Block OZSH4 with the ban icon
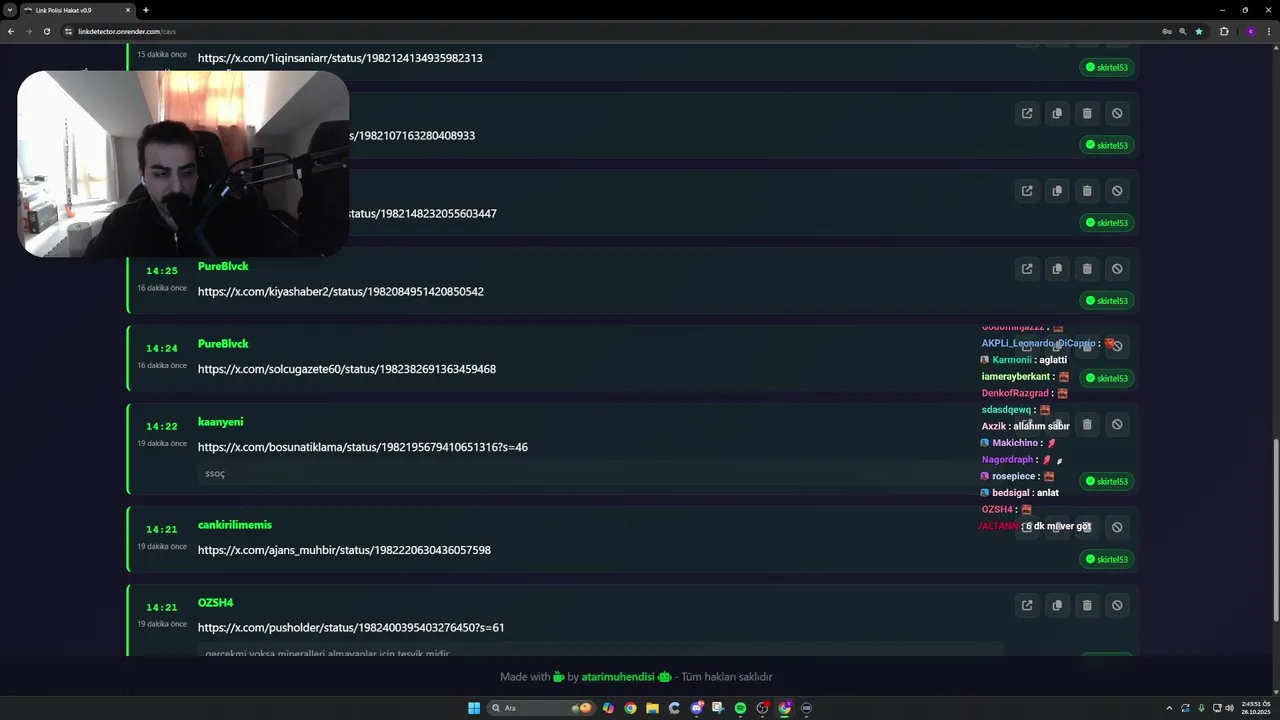Image resolution: width=1280 pixels, height=720 pixels. pos(1117,605)
